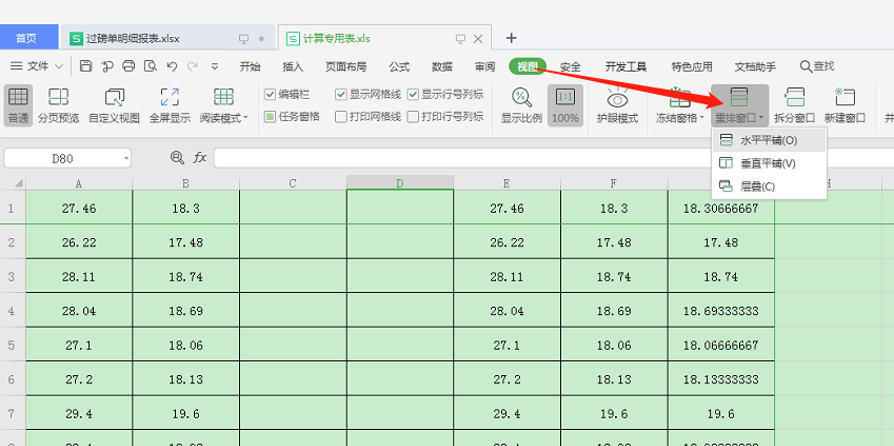Viewport: 894px width, 446px height.
Task: Enable 打印行号列标 checkbox
Action: 413,117
